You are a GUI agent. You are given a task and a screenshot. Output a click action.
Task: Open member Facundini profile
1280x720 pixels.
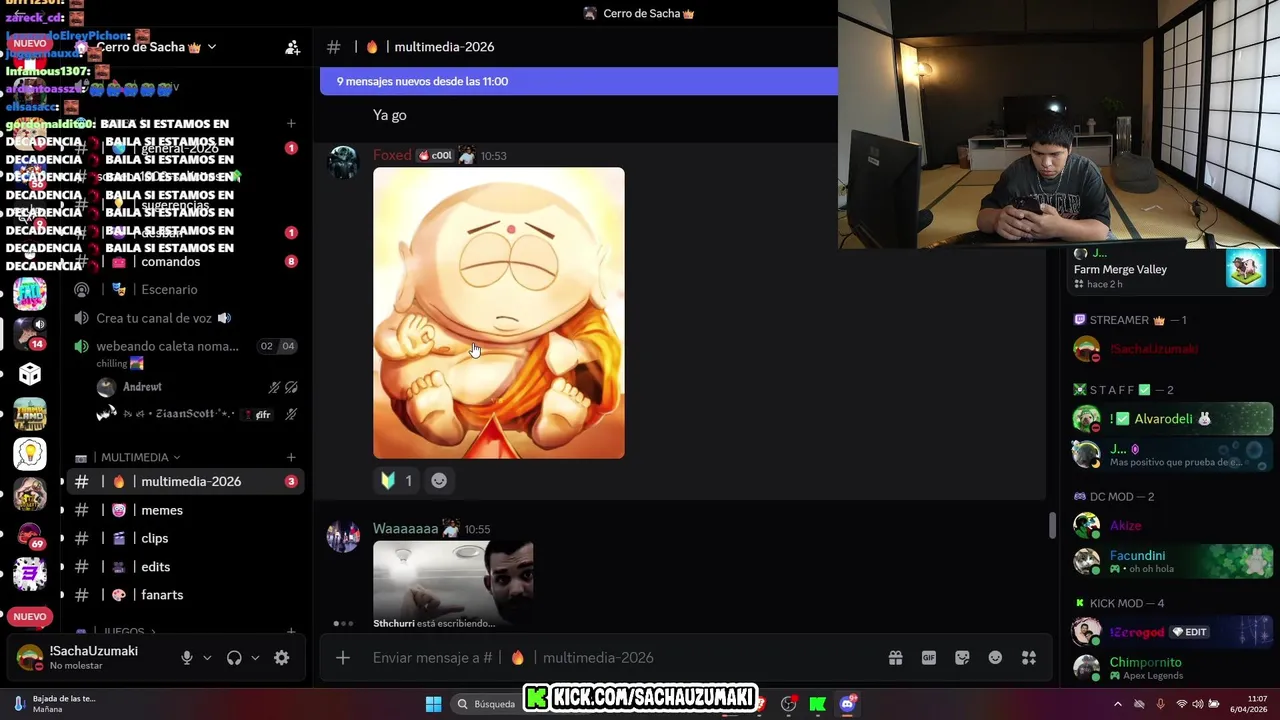click(x=1171, y=561)
